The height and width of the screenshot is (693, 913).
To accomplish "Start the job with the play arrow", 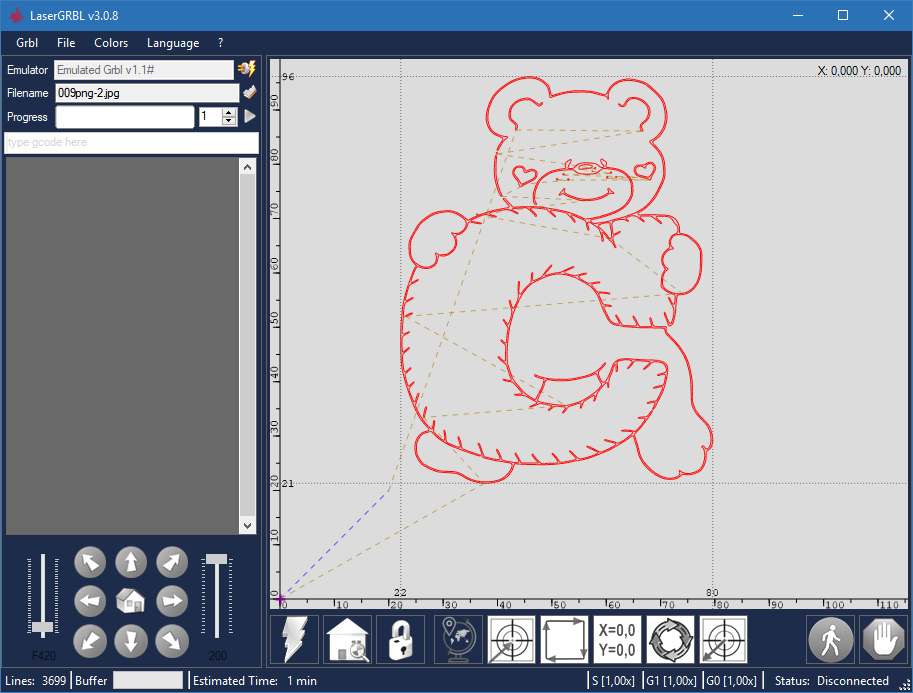I will point(250,116).
